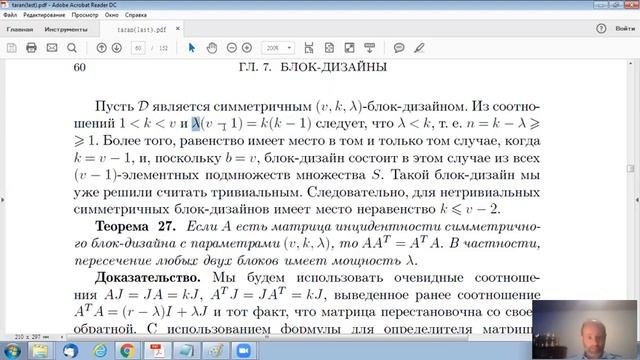Click the highlighted λ symbol in text

196,123
